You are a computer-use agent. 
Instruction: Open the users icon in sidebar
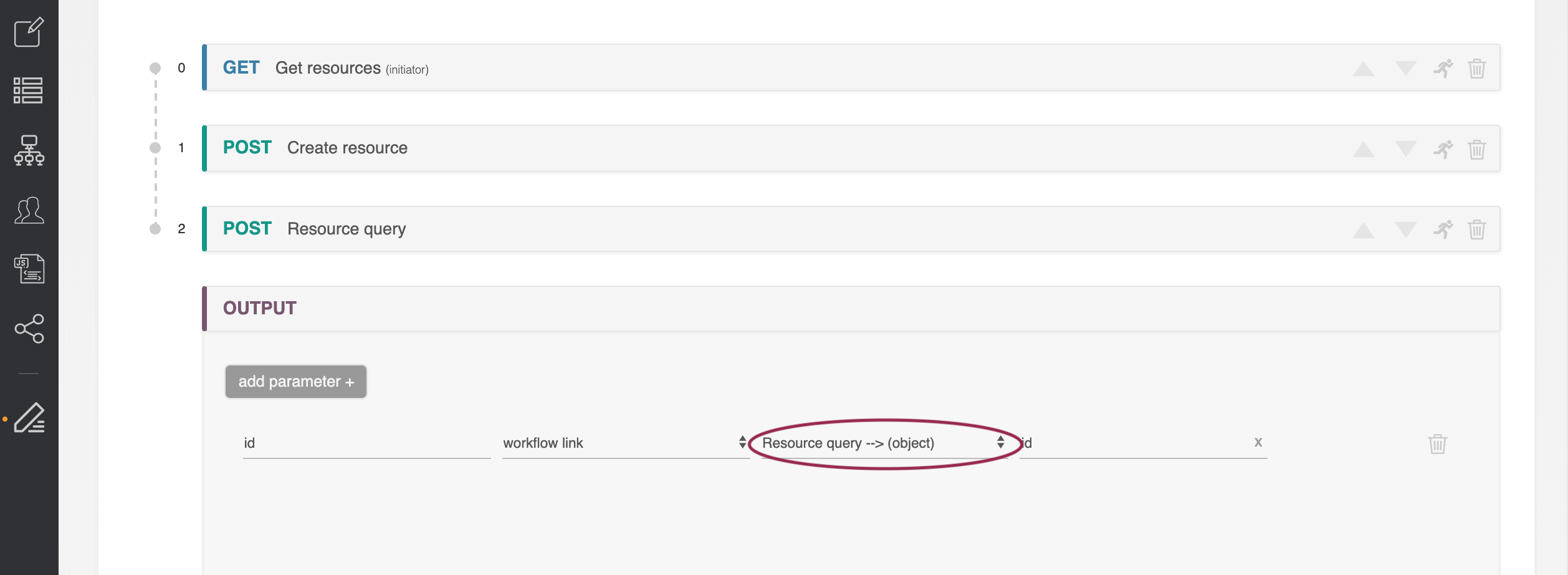click(x=29, y=210)
